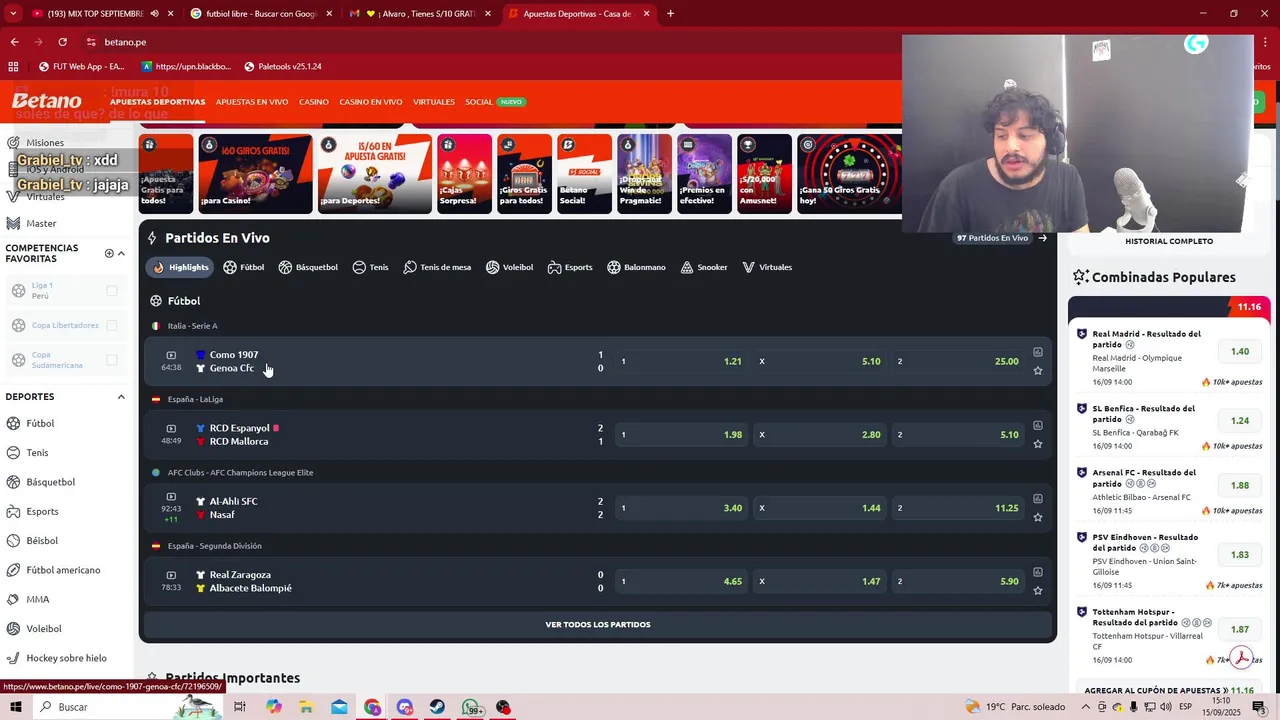Bet Como 1907 home win at 1.21

[x=683, y=361]
